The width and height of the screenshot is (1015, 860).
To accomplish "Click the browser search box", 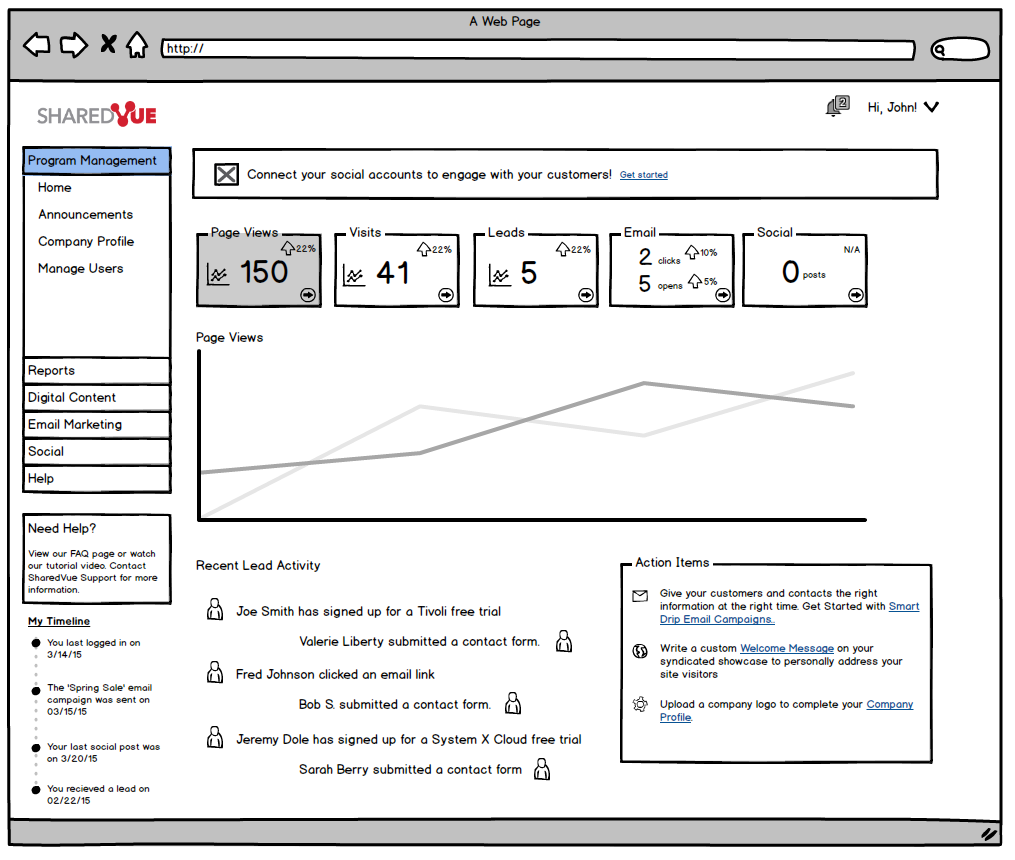I will pos(960,49).
